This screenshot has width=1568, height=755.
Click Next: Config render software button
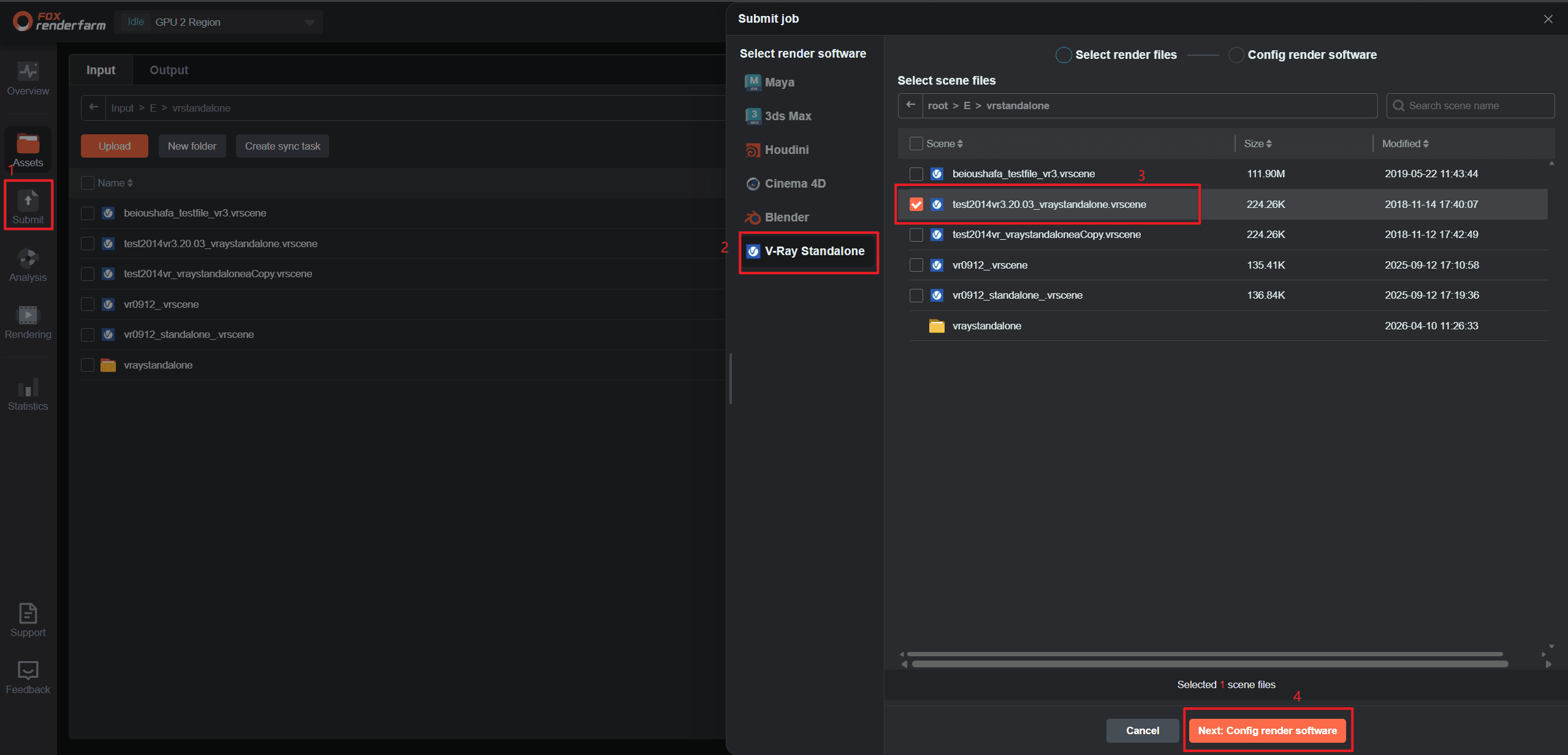point(1267,730)
